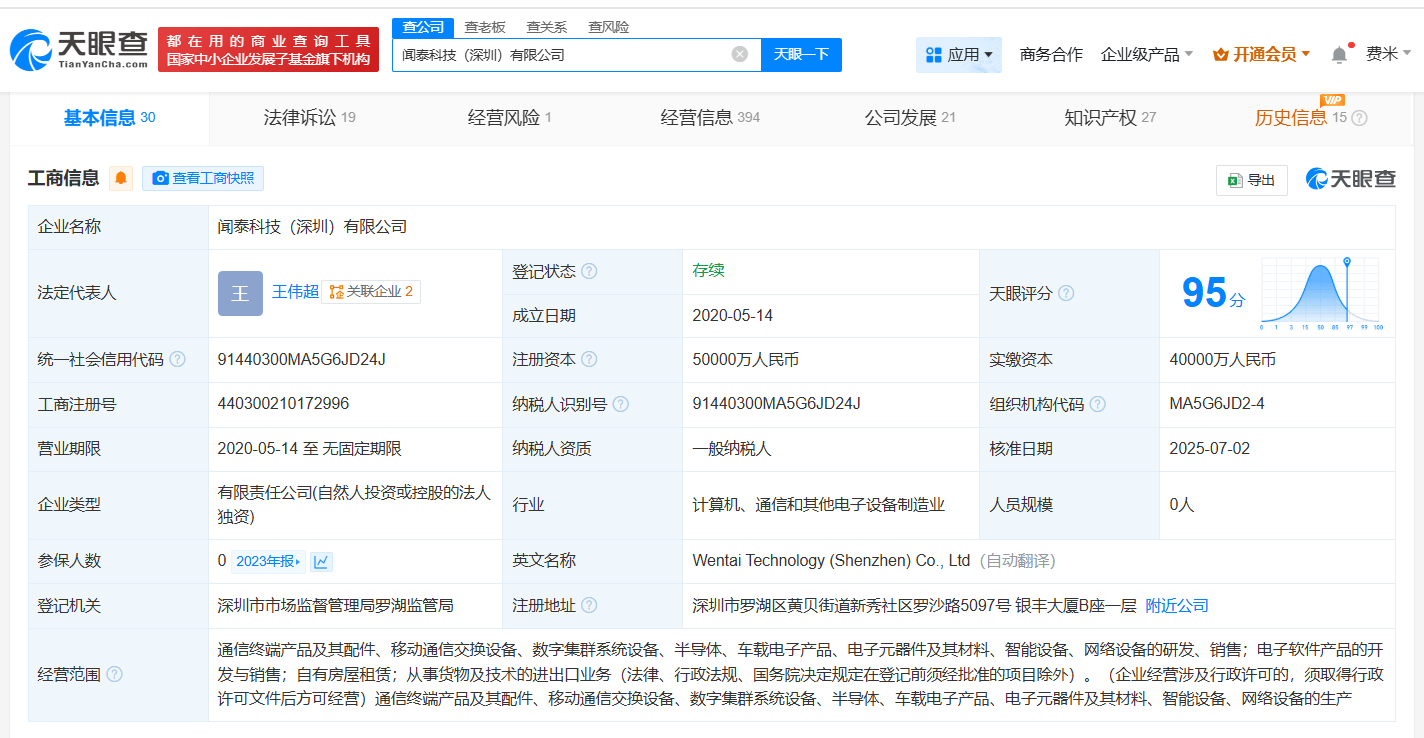Click the TianYanCha logo in header
This screenshot has width=1424, height=738.
(78, 49)
